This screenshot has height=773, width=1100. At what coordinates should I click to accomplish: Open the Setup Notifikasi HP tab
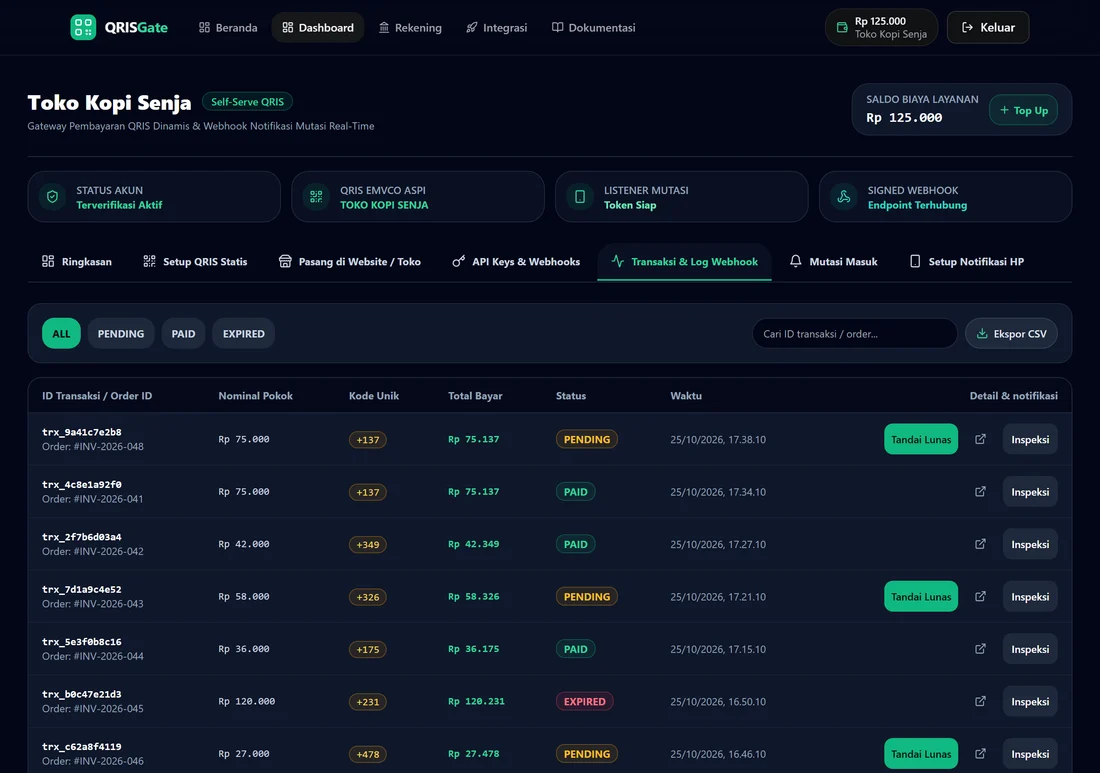pyautogui.click(x=966, y=262)
